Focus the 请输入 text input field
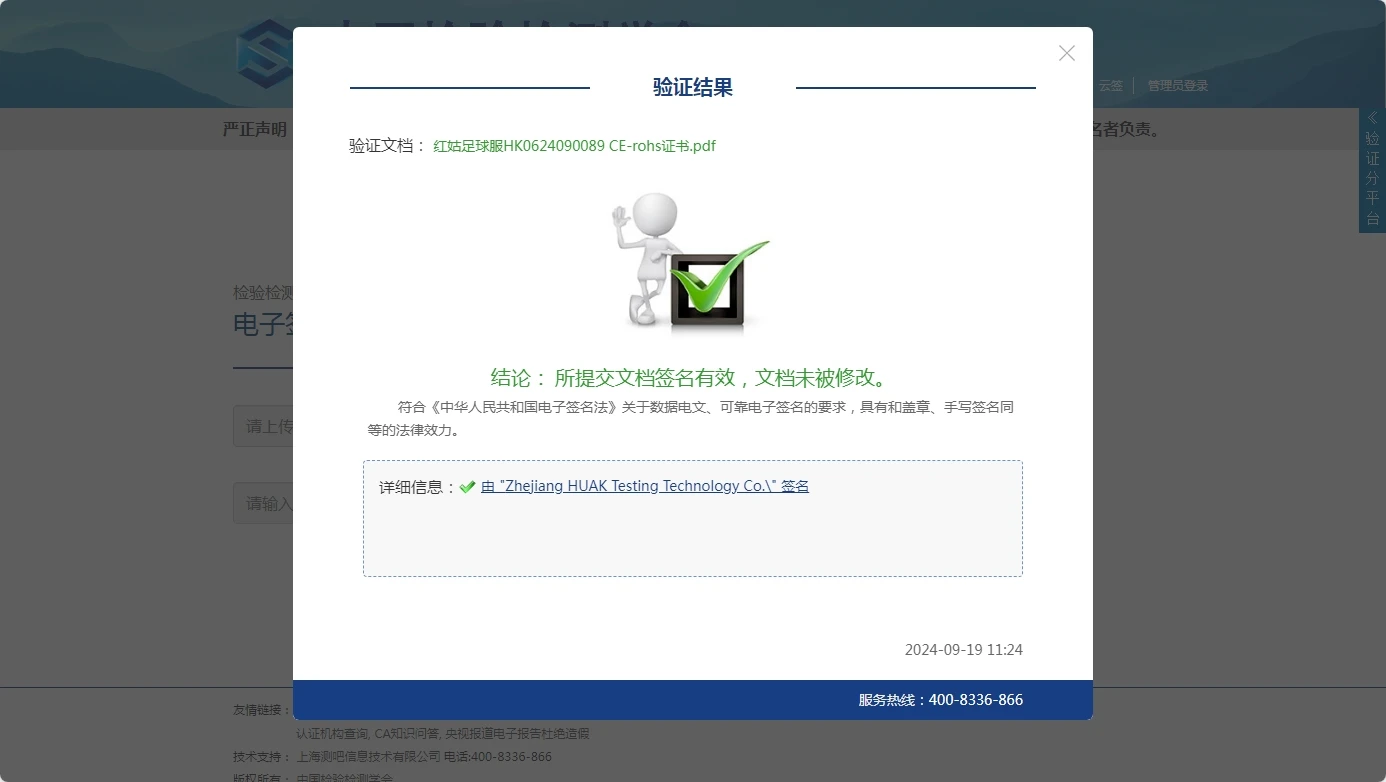The height and width of the screenshot is (782, 1386). (264, 504)
